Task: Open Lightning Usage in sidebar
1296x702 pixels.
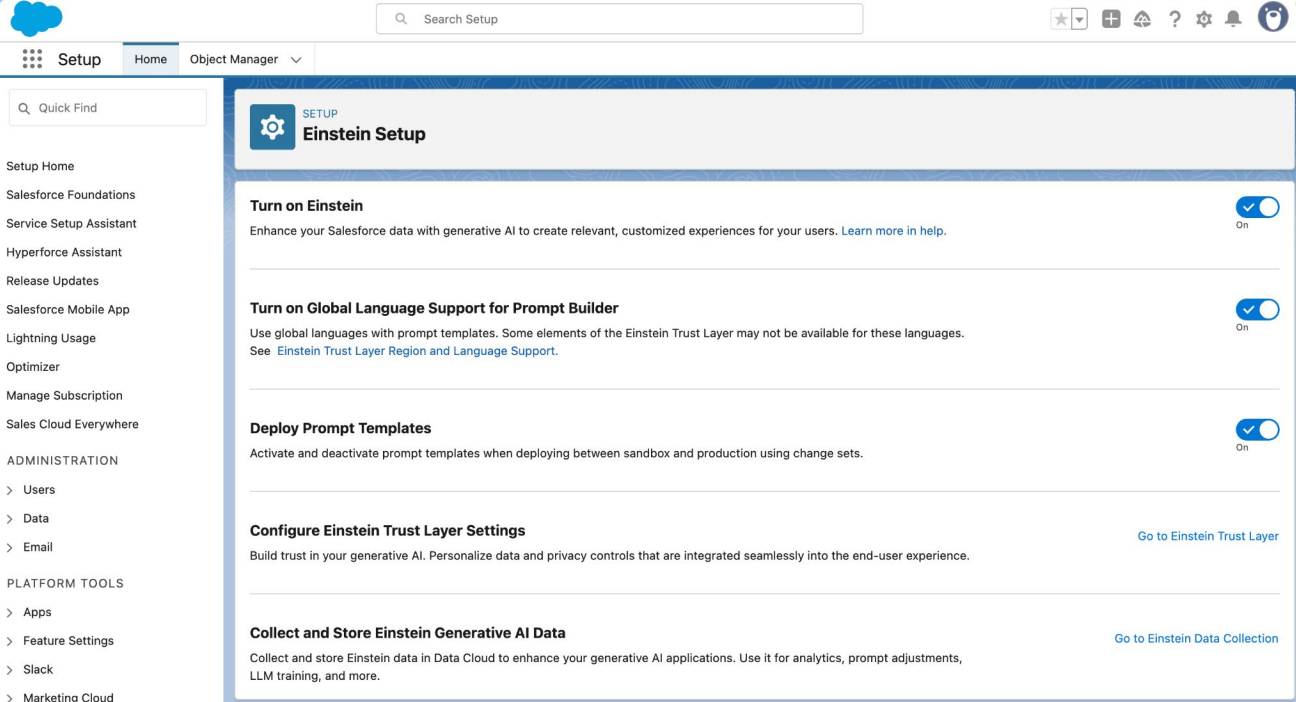Action: pos(51,338)
